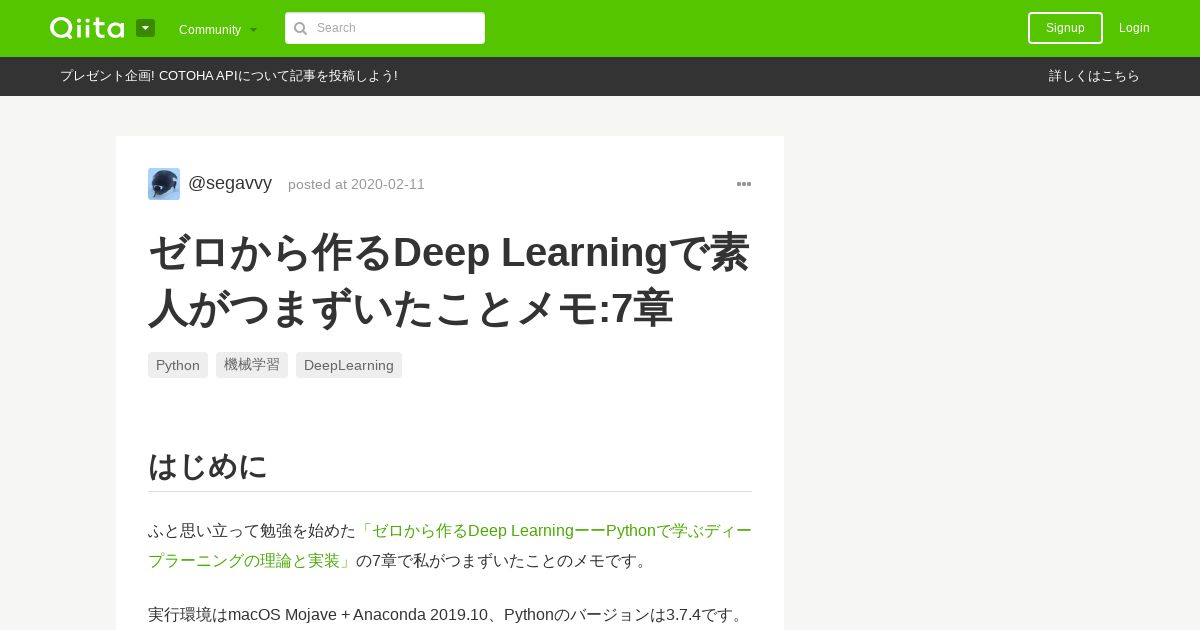This screenshot has width=1200, height=630.
Task: Click the Signup button
Action: (x=1065, y=28)
